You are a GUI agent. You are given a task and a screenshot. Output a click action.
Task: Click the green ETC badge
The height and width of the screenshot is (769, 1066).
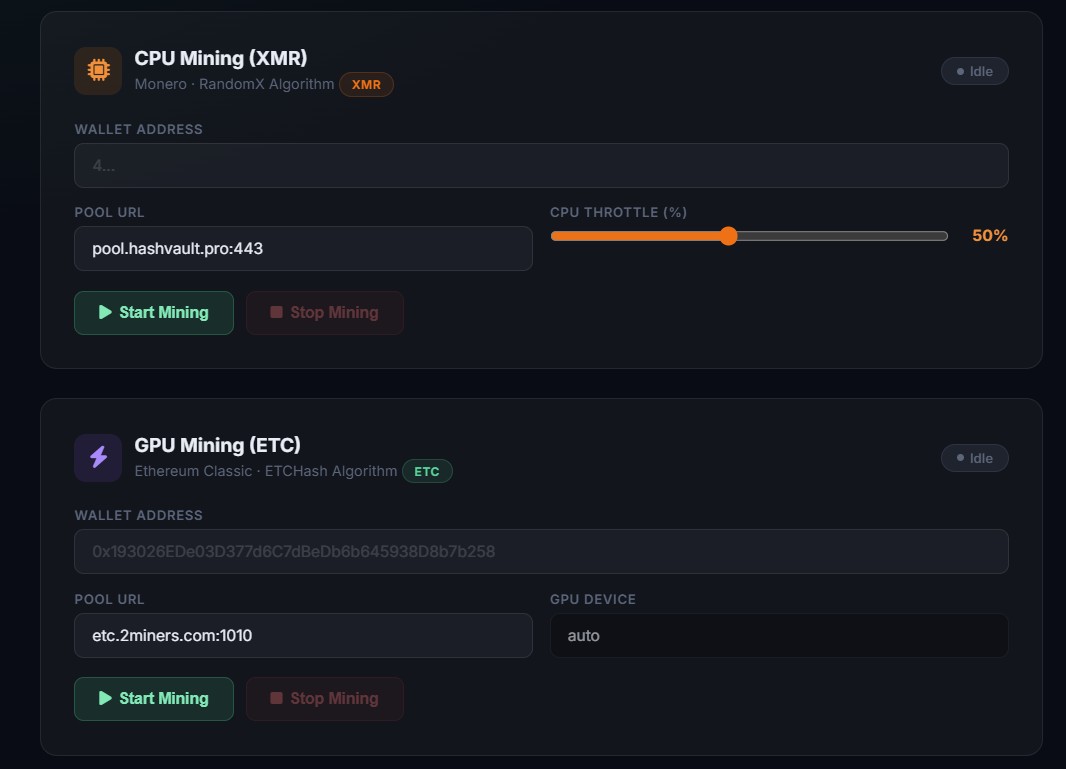point(427,471)
